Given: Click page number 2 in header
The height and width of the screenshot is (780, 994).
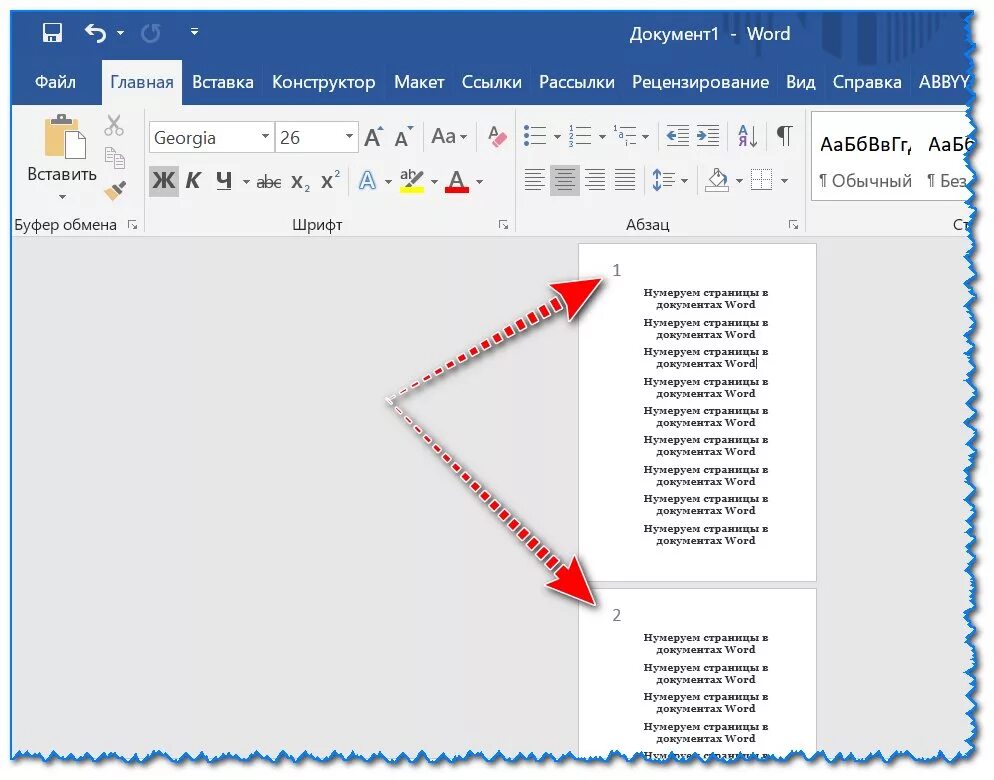Looking at the screenshot, I should (616, 615).
